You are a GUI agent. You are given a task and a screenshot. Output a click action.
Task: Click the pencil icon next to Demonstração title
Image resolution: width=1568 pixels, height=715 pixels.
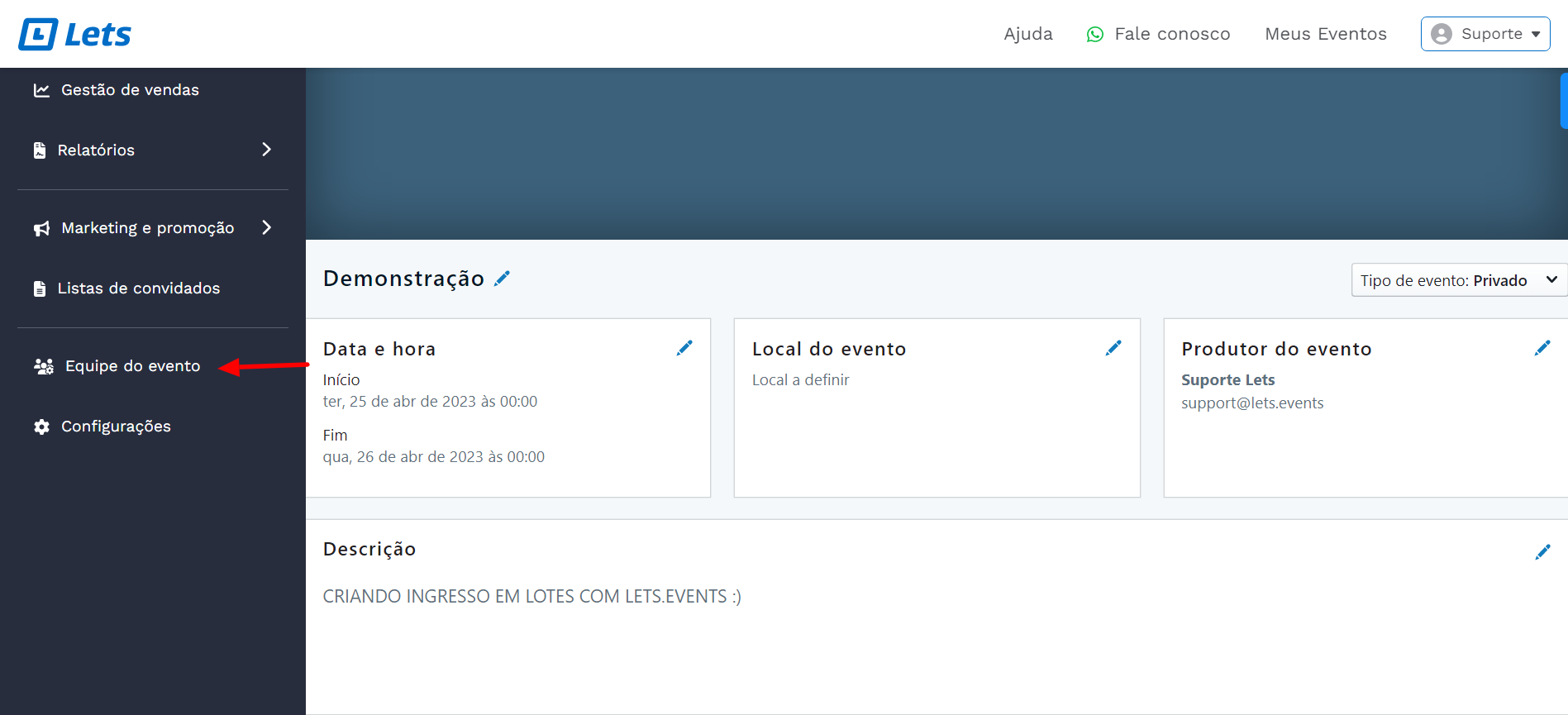(502, 279)
